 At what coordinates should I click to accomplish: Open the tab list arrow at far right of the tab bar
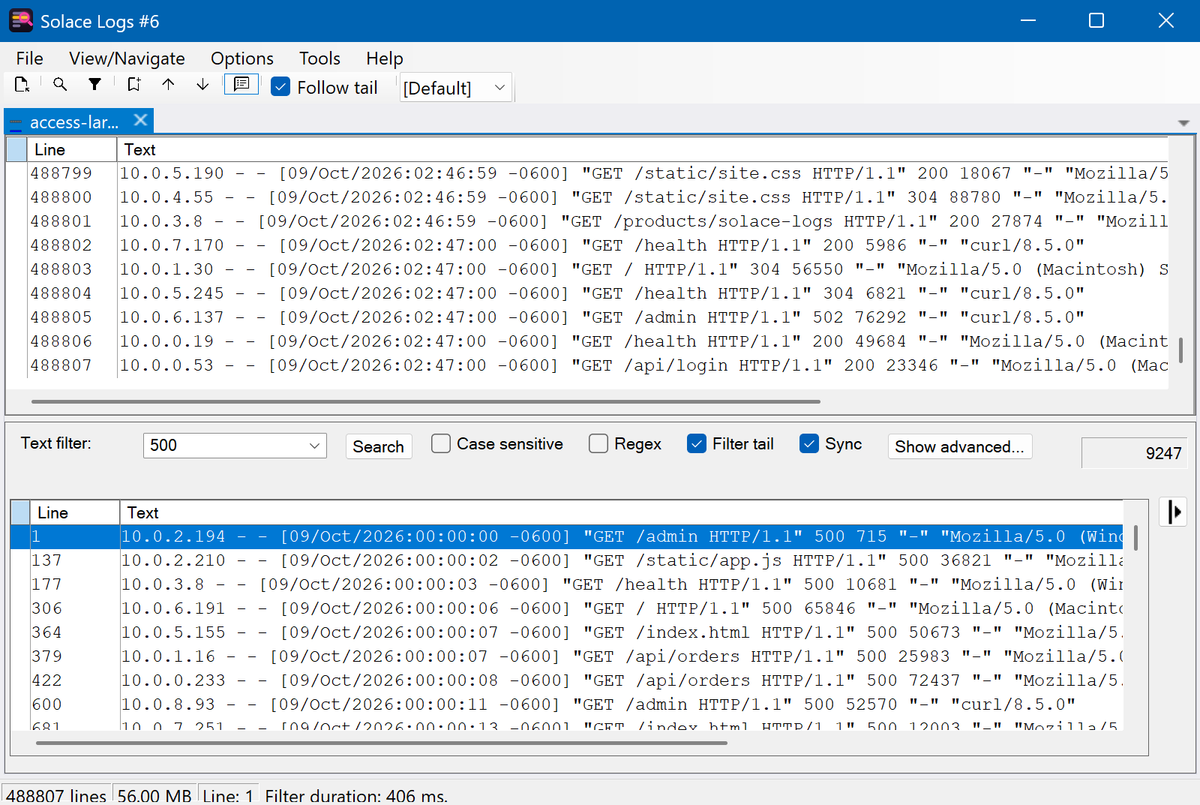click(x=1185, y=123)
